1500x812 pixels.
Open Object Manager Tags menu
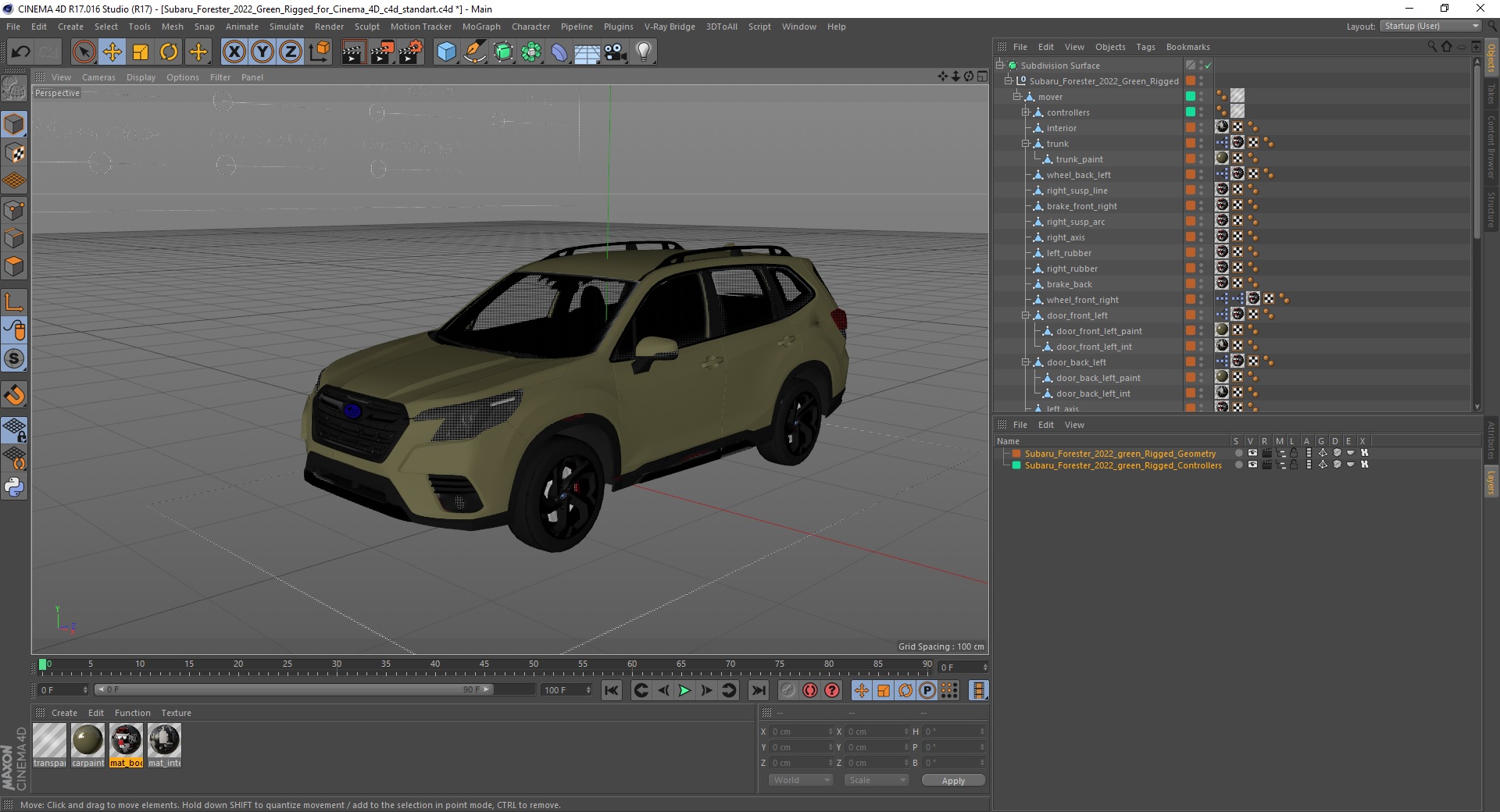1145,47
